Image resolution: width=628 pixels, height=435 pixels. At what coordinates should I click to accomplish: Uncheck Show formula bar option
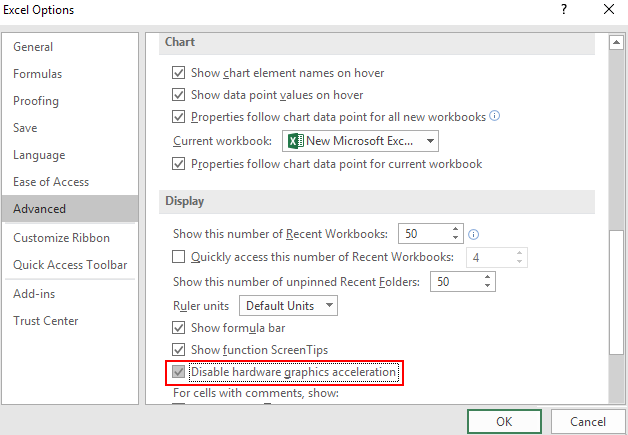(179, 327)
